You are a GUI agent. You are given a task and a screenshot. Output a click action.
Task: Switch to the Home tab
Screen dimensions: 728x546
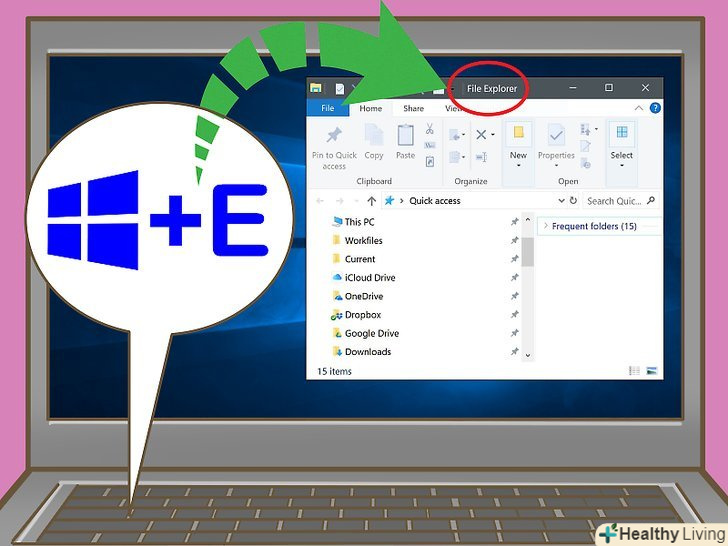click(x=370, y=108)
